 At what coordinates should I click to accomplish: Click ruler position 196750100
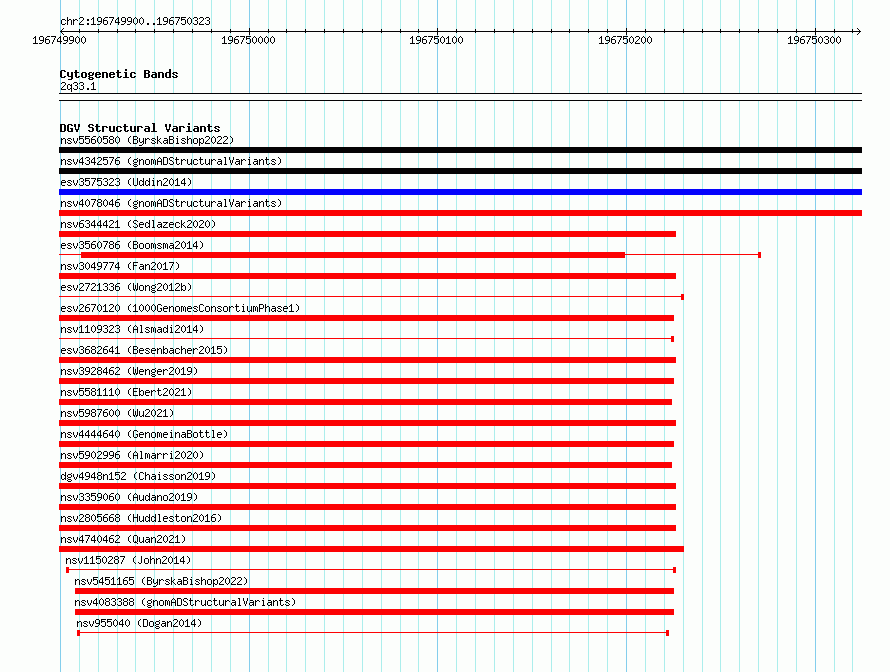coord(436,40)
